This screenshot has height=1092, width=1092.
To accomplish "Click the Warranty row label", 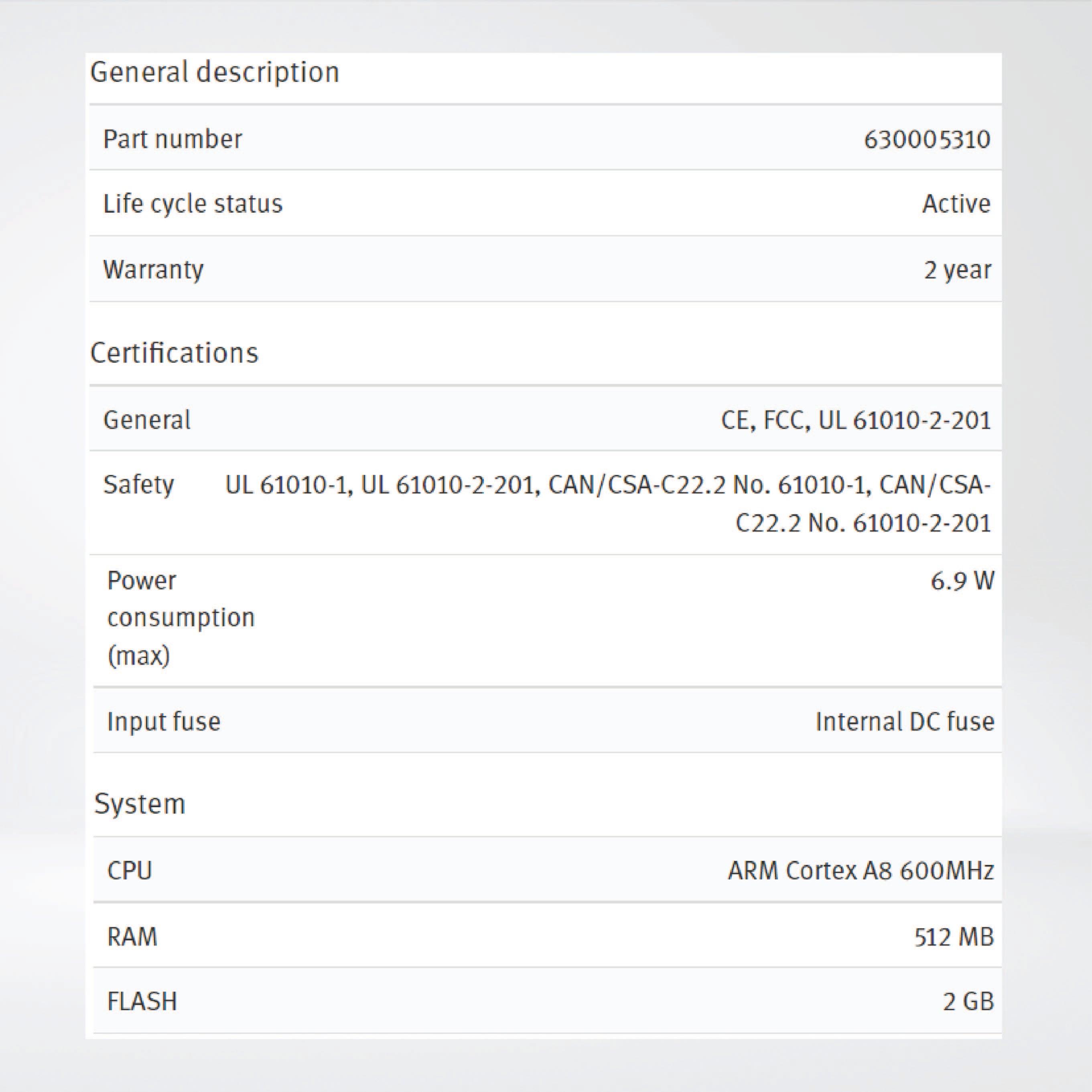I will [153, 270].
